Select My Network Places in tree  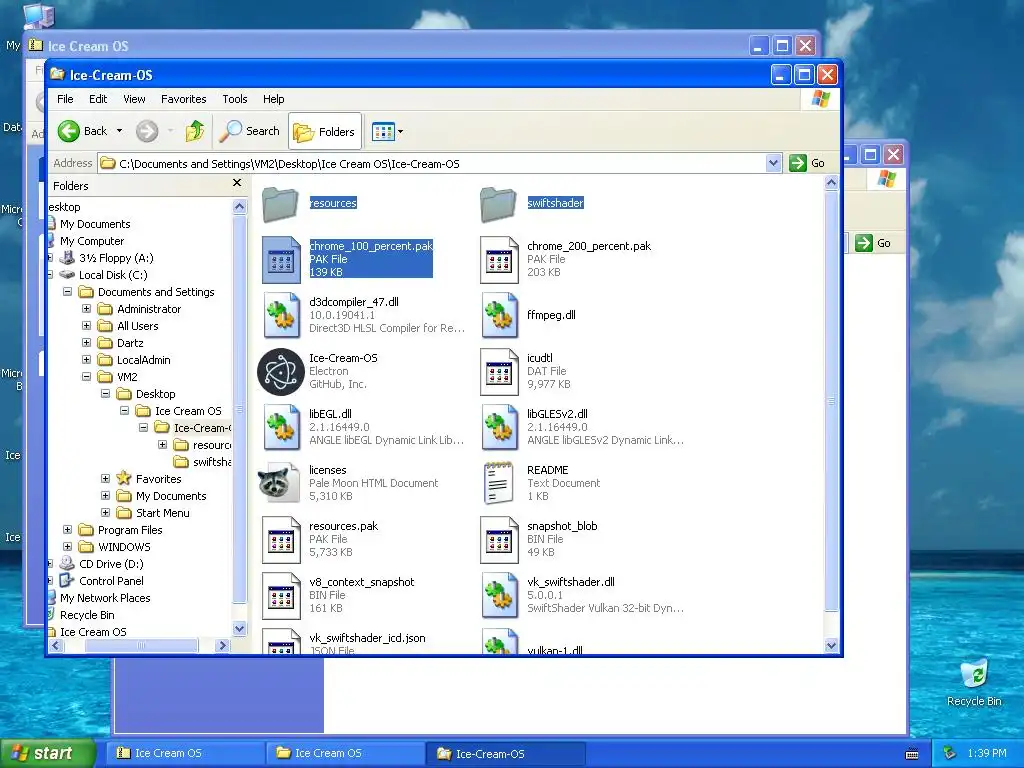pyautogui.click(x=104, y=598)
